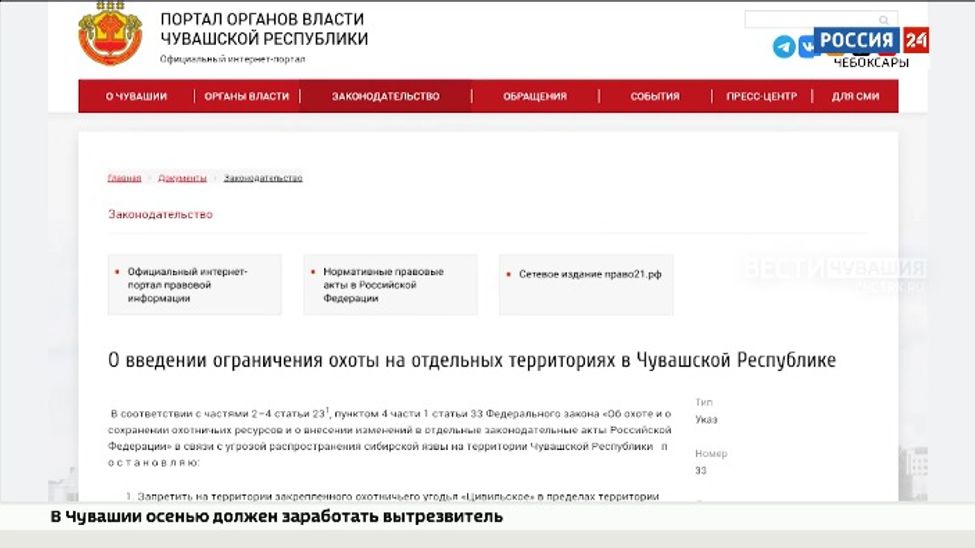
Task: Click the «Тип» field label
Action: [x=704, y=402]
